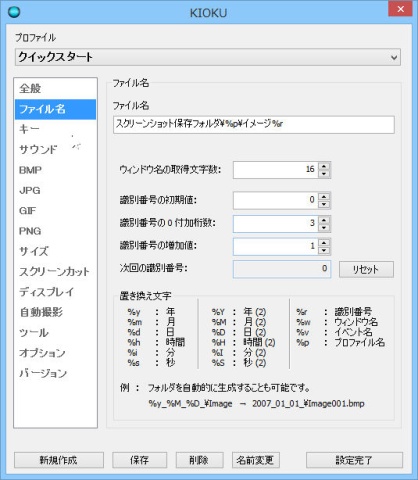418x480 pixels.
Task: Click the %y 年 replacement entry
Action: pos(151,312)
